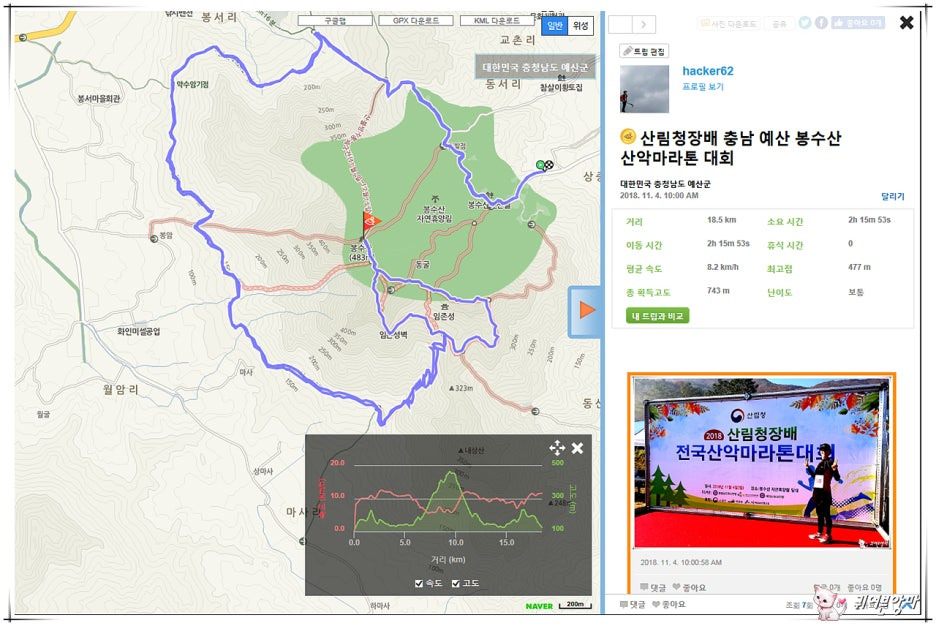Uncheck the 고도 elevation checkbox
The width and height of the screenshot is (936, 626).
click(x=455, y=583)
